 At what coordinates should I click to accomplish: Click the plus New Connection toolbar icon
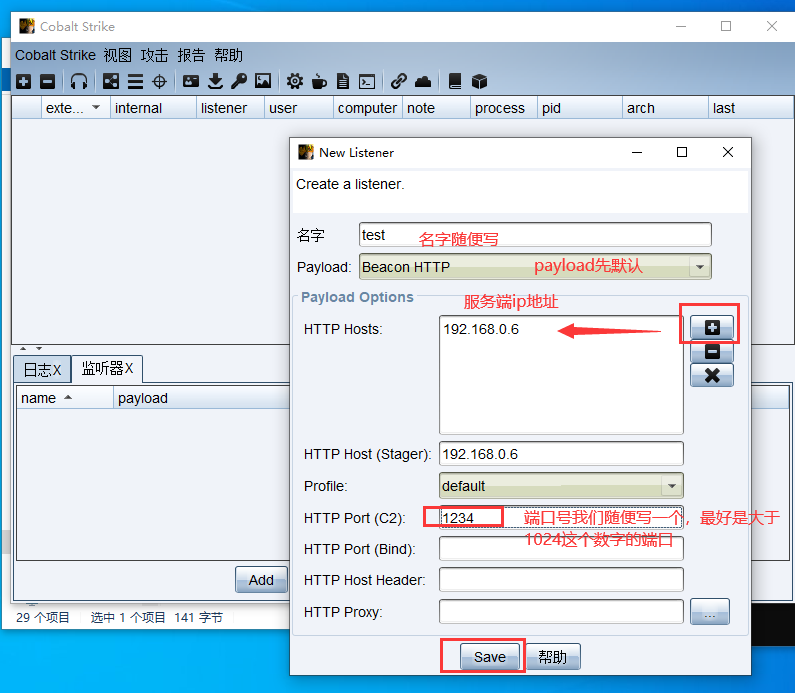23,81
